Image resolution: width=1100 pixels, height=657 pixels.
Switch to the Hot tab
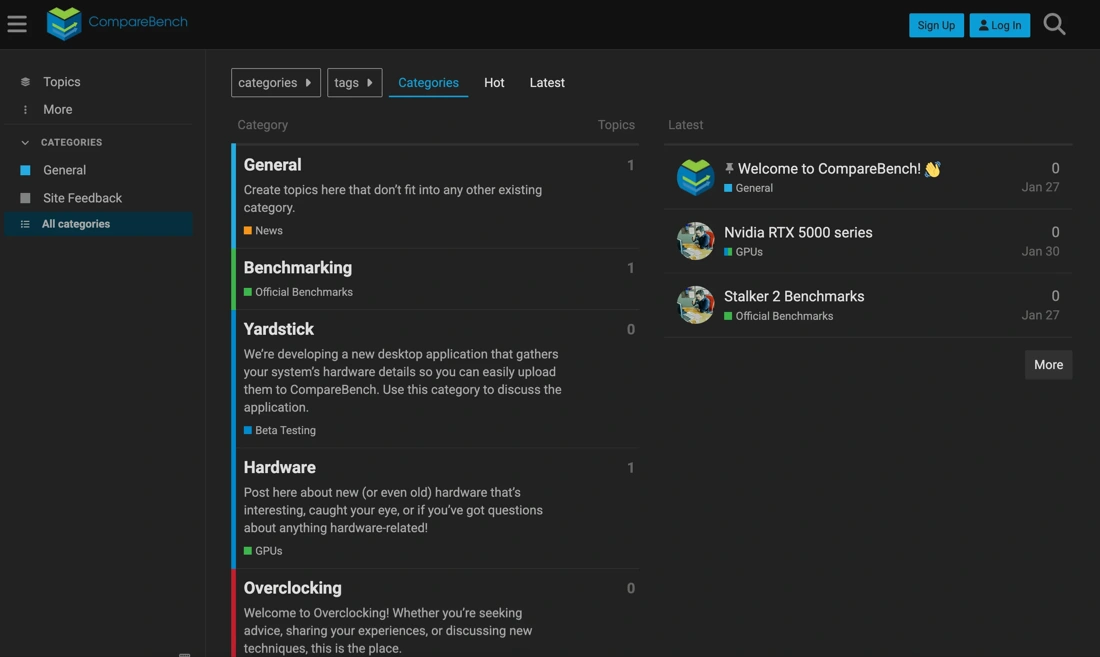coord(494,83)
